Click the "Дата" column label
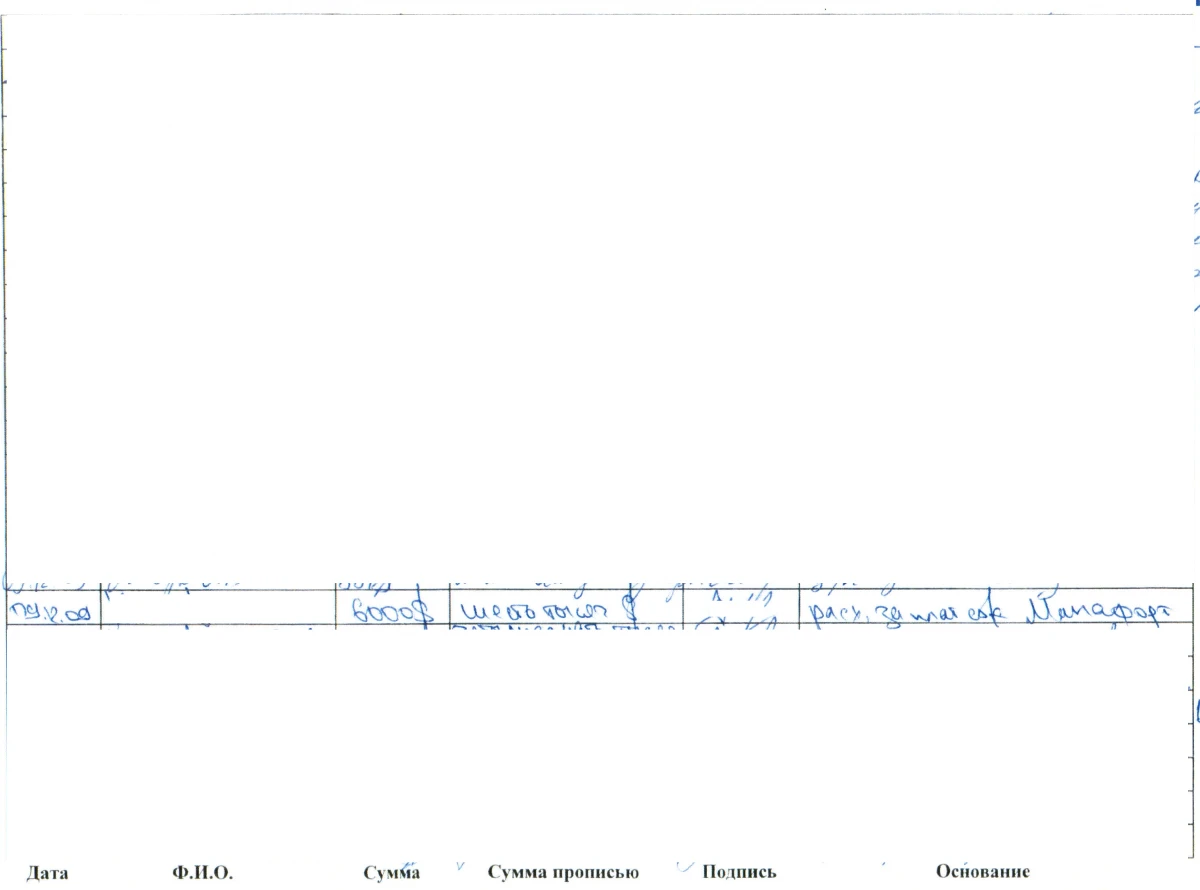Screen dimensions: 1200x890 (x=48, y=873)
